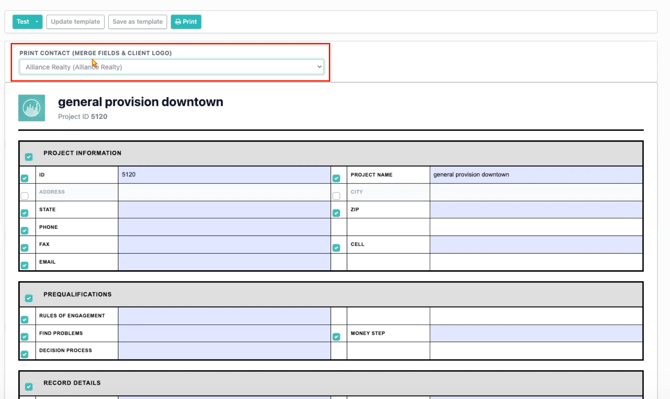670x399 pixels.
Task: Click the ID value field 5120
Action: 224,175
